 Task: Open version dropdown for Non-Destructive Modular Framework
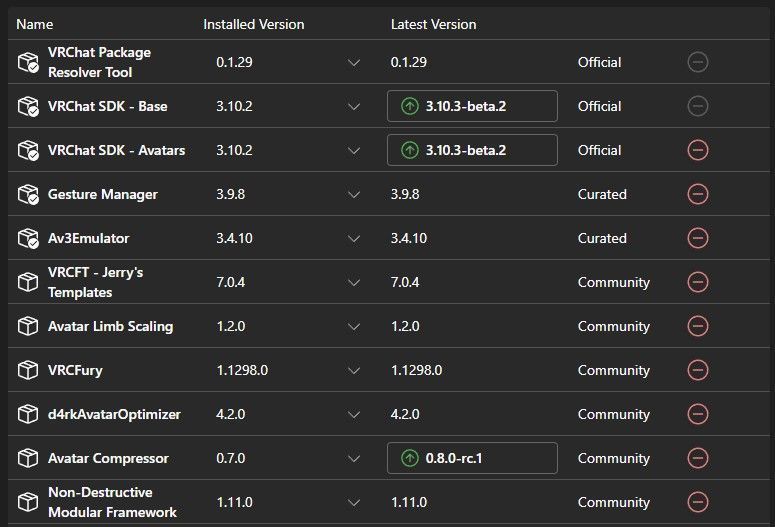coord(354,503)
